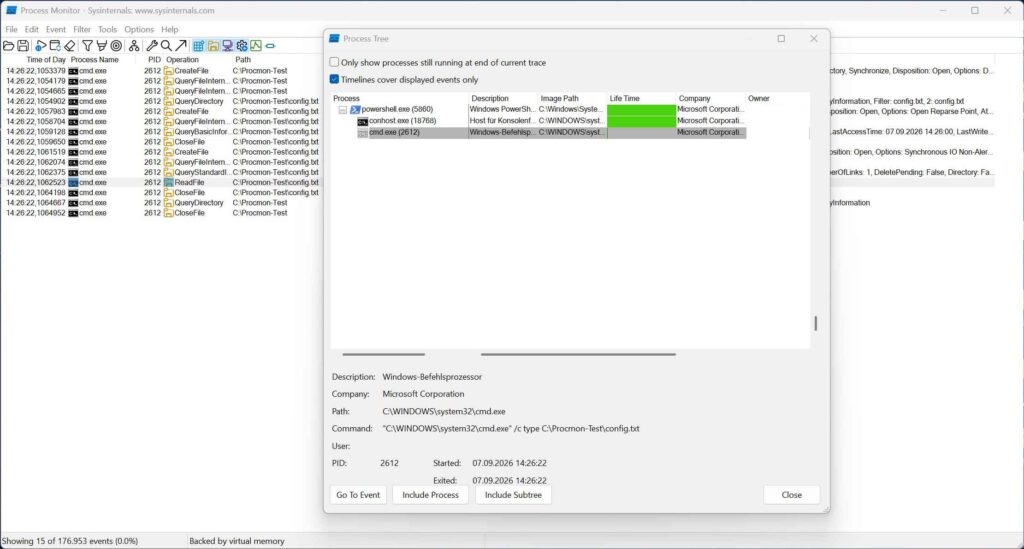Enable Only show processes still running checkbox
The image size is (1024, 549).
(x=334, y=63)
